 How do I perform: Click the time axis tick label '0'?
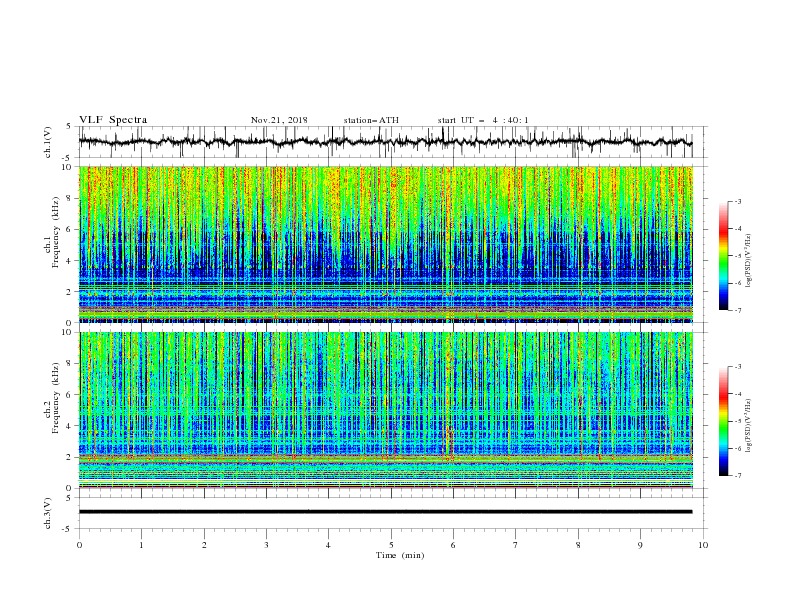pos(79,545)
